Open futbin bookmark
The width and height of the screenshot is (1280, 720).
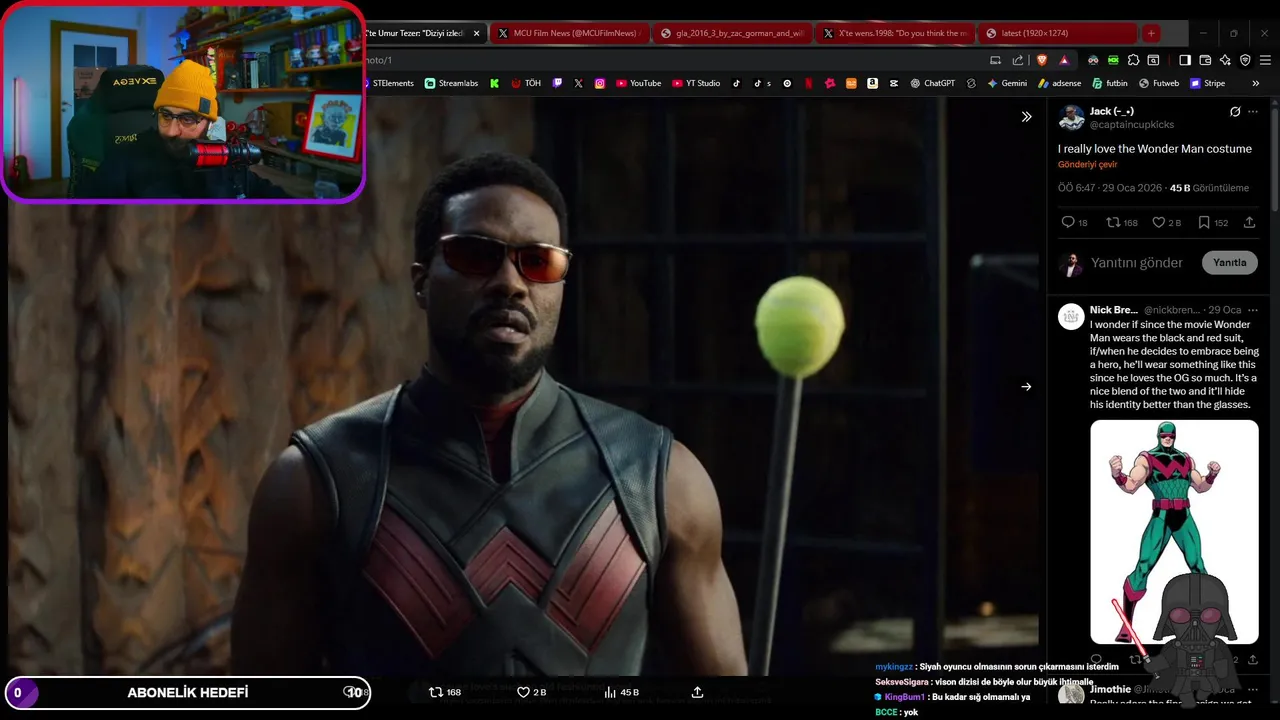[x=1110, y=83]
